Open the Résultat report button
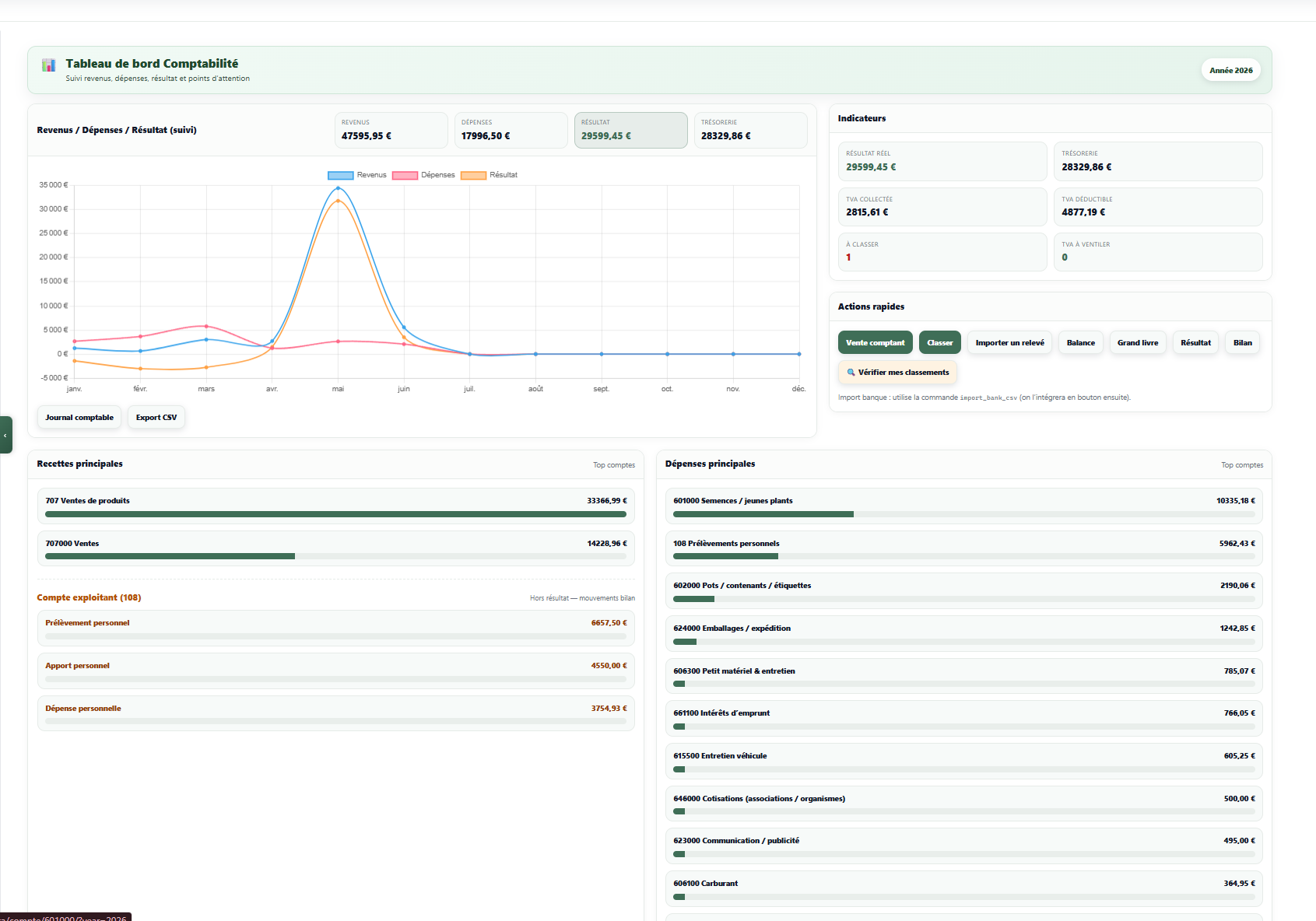This screenshot has height=921, width=1316. click(1195, 343)
